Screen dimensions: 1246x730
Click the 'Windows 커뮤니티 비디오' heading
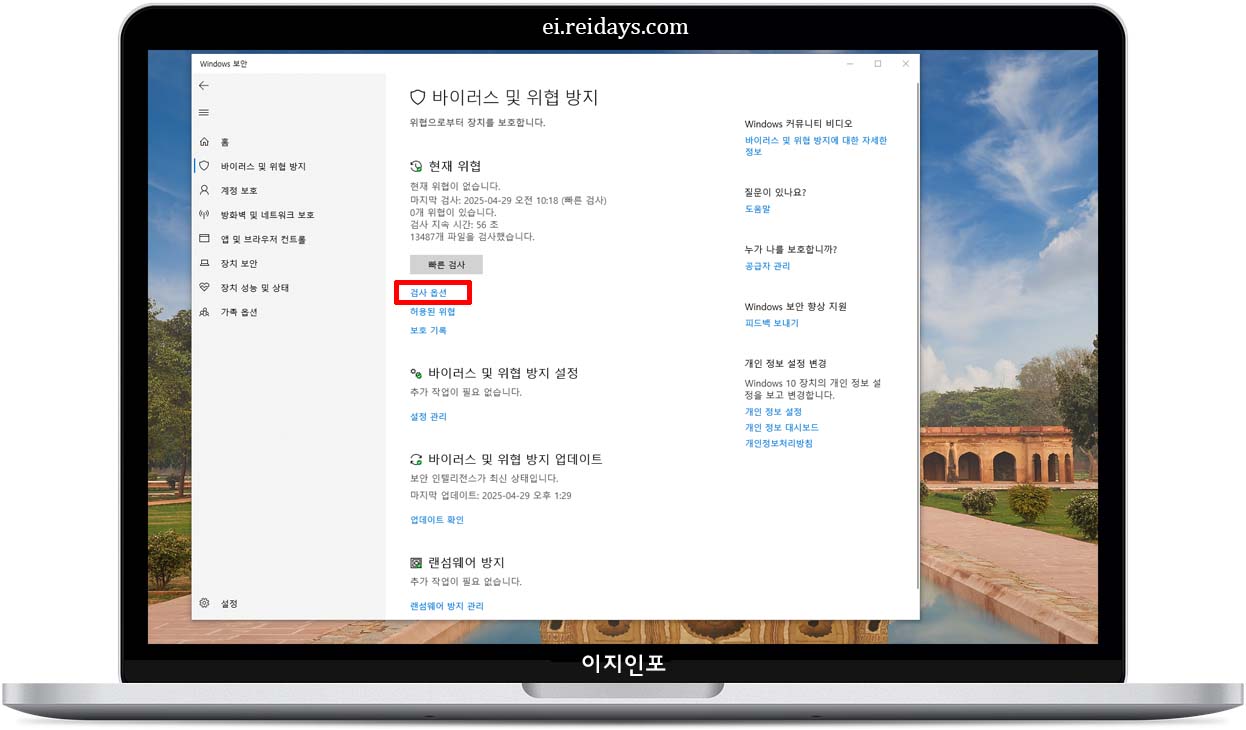[798, 124]
